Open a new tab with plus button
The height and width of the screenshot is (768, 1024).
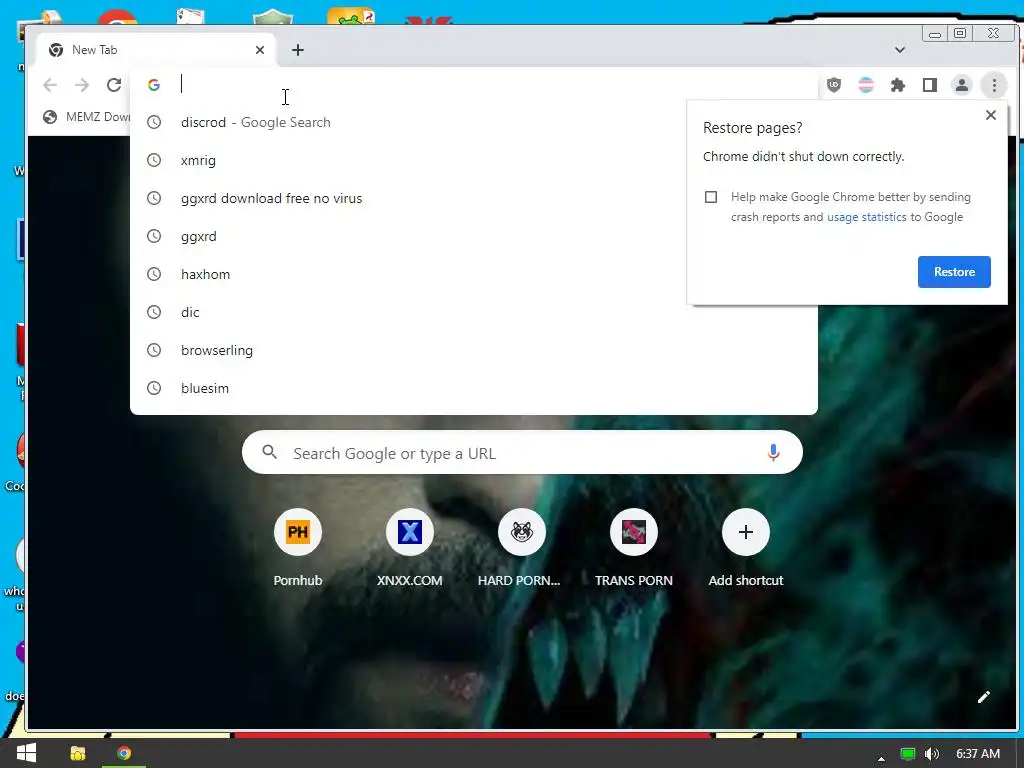tap(298, 50)
